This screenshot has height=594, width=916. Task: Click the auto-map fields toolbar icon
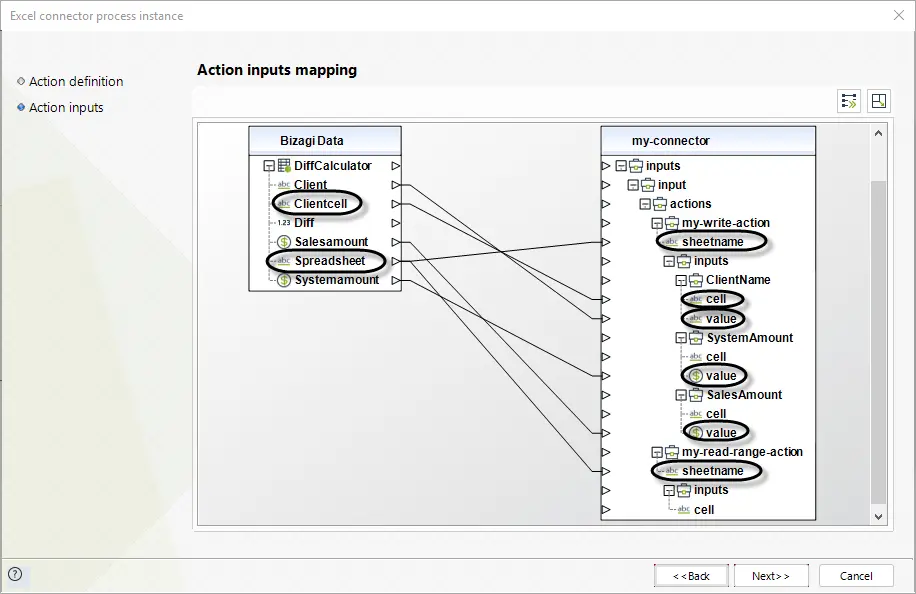point(848,101)
